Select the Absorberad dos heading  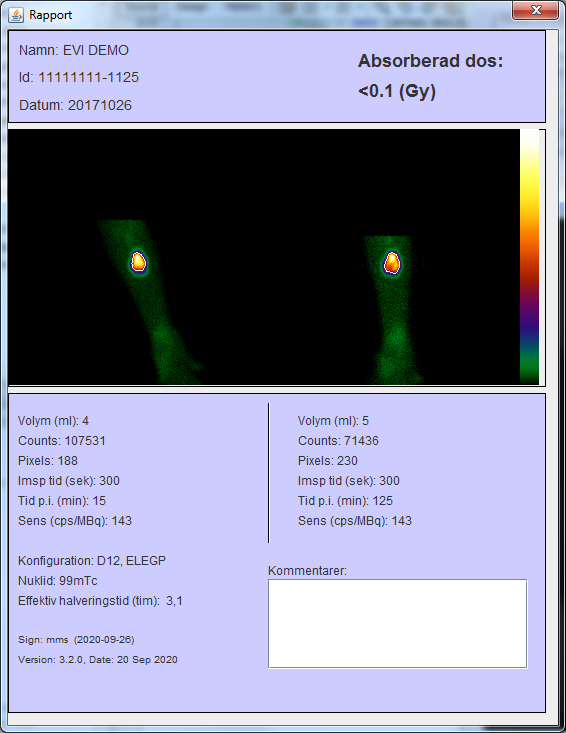click(430, 61)
